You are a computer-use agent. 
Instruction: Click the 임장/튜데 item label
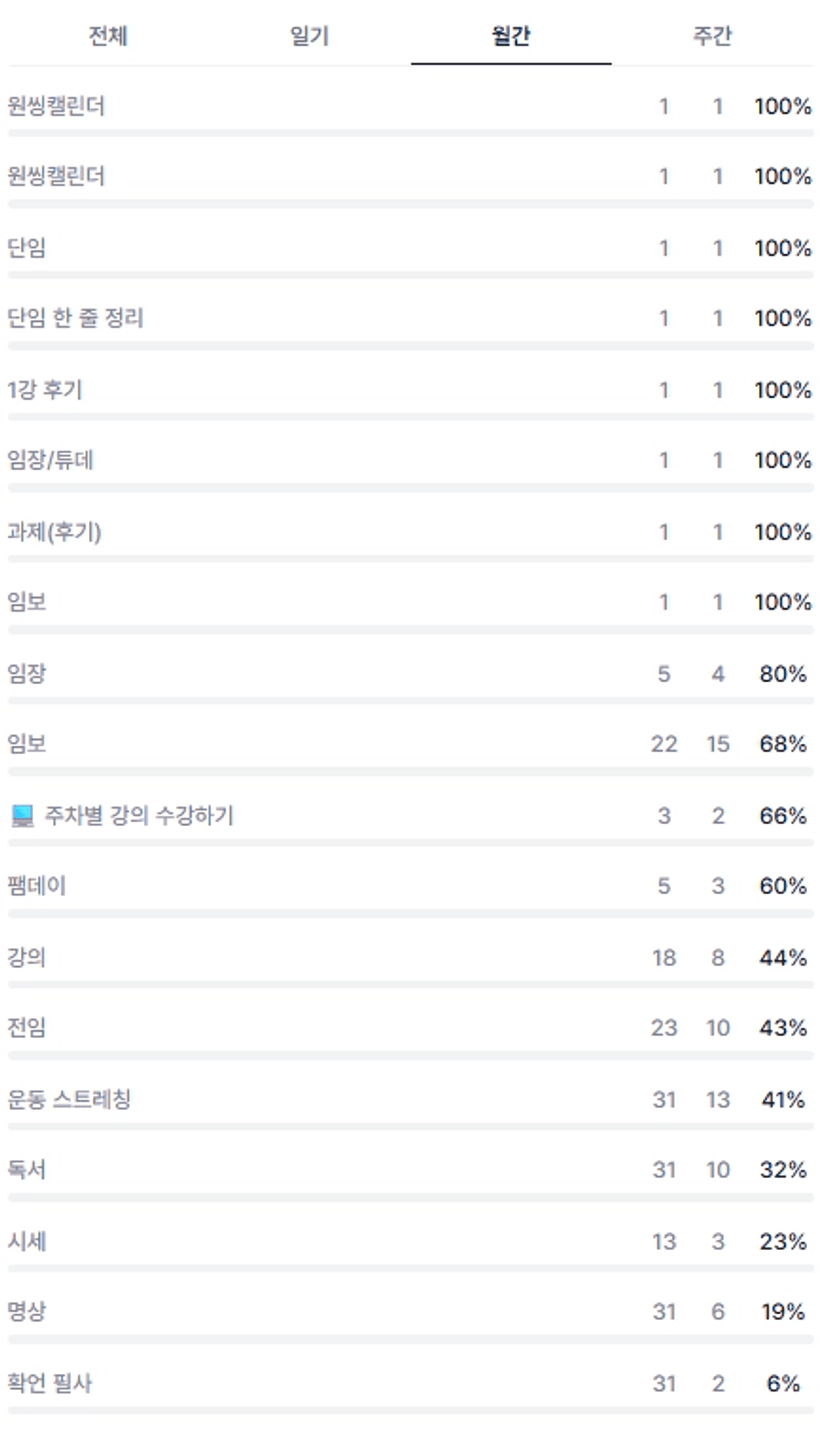click(51, 461)
